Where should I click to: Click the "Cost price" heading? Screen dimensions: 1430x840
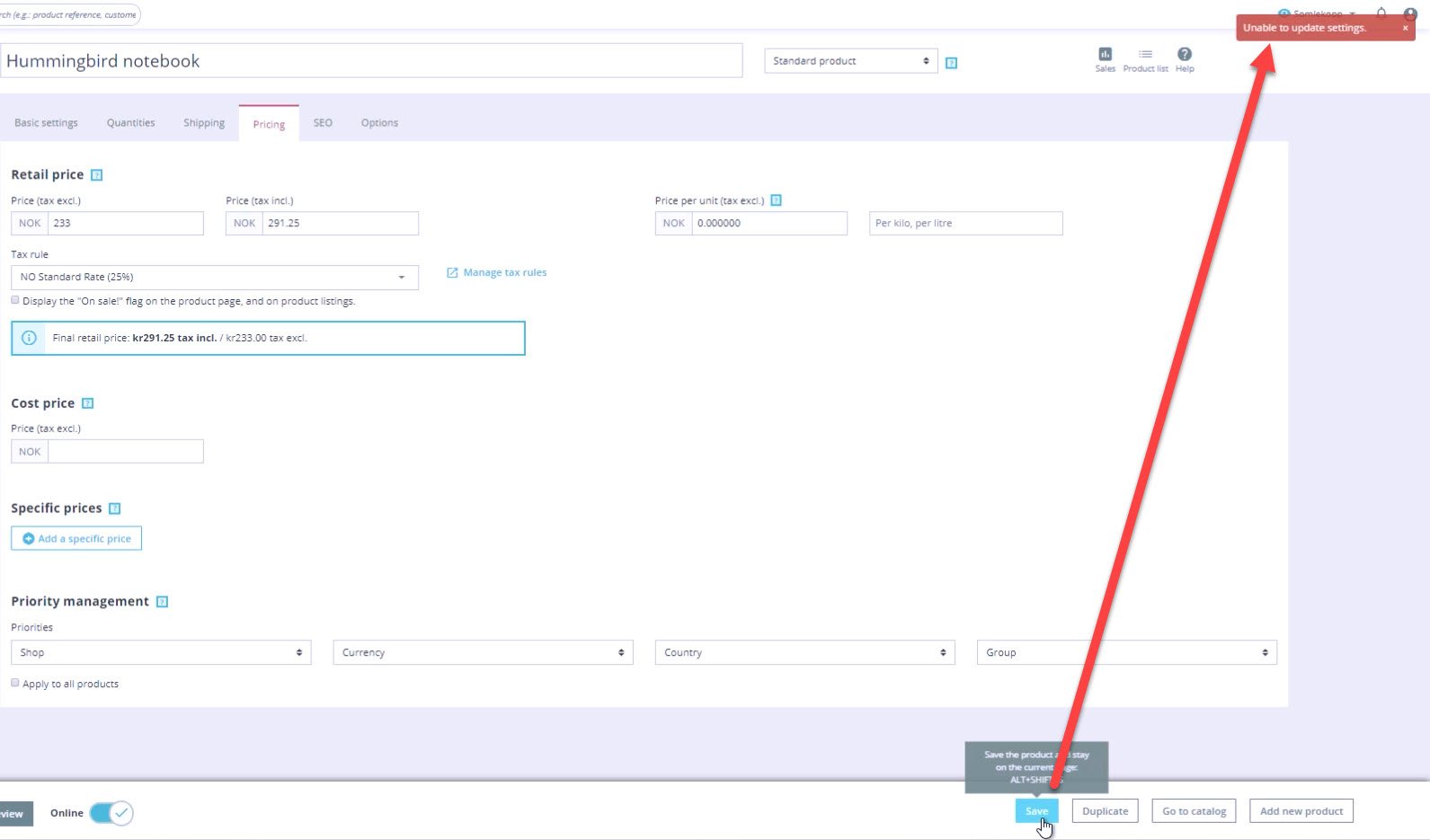pos(43,403)
